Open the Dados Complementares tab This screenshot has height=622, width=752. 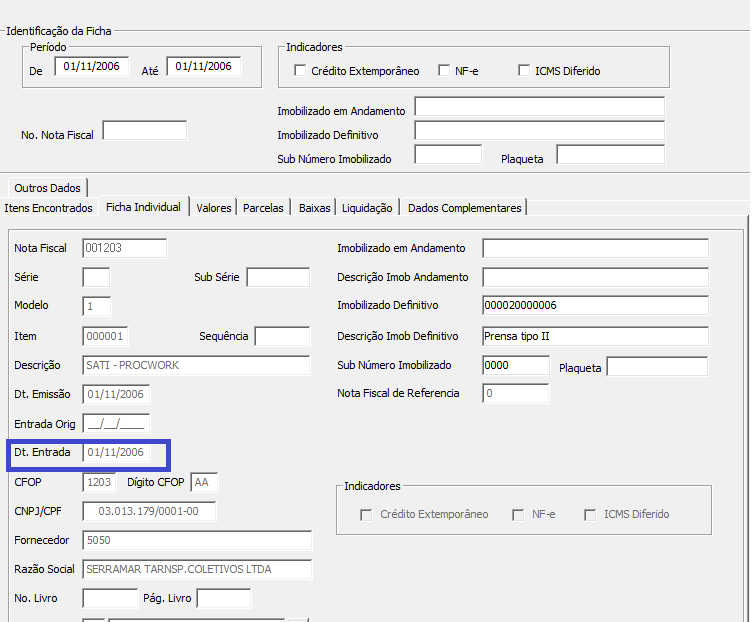tap(464, 208)
